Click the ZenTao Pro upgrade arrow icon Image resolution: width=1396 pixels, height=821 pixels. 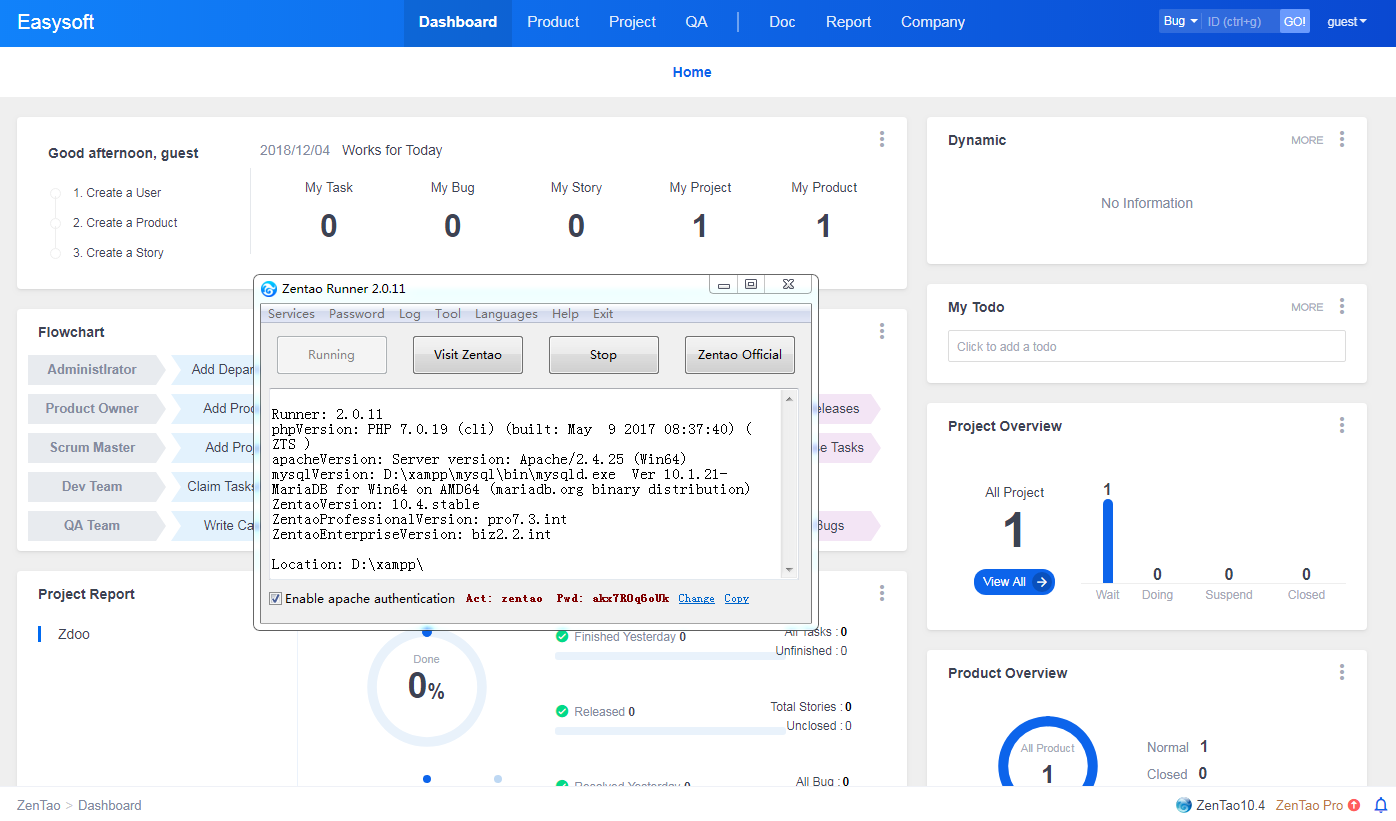(1354, 805)
